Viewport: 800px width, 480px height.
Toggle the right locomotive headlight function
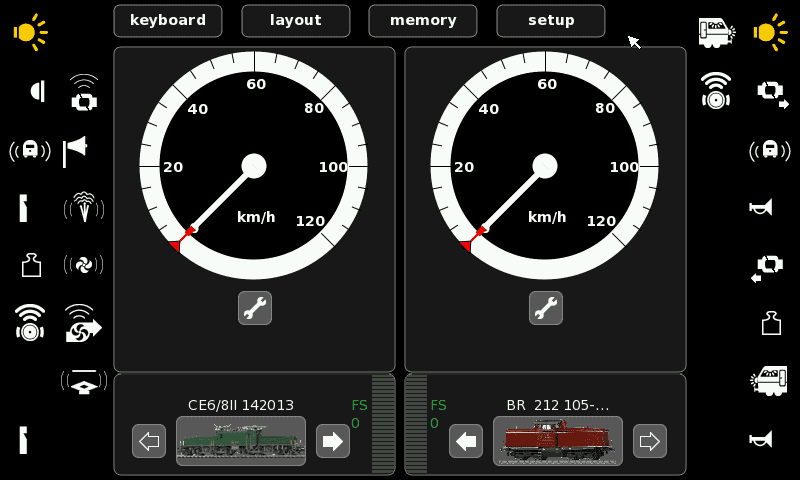tap(770, 32)
